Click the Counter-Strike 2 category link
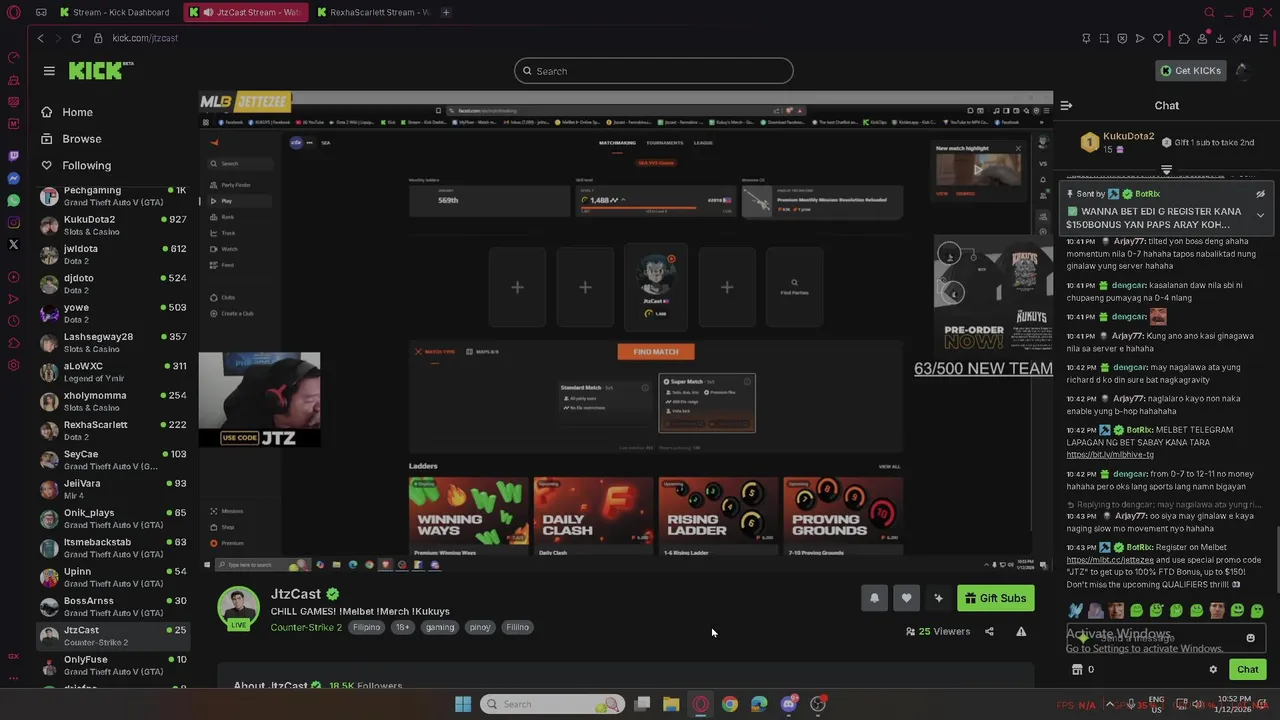Screen dimensions: 1280x720 (306, 627)
